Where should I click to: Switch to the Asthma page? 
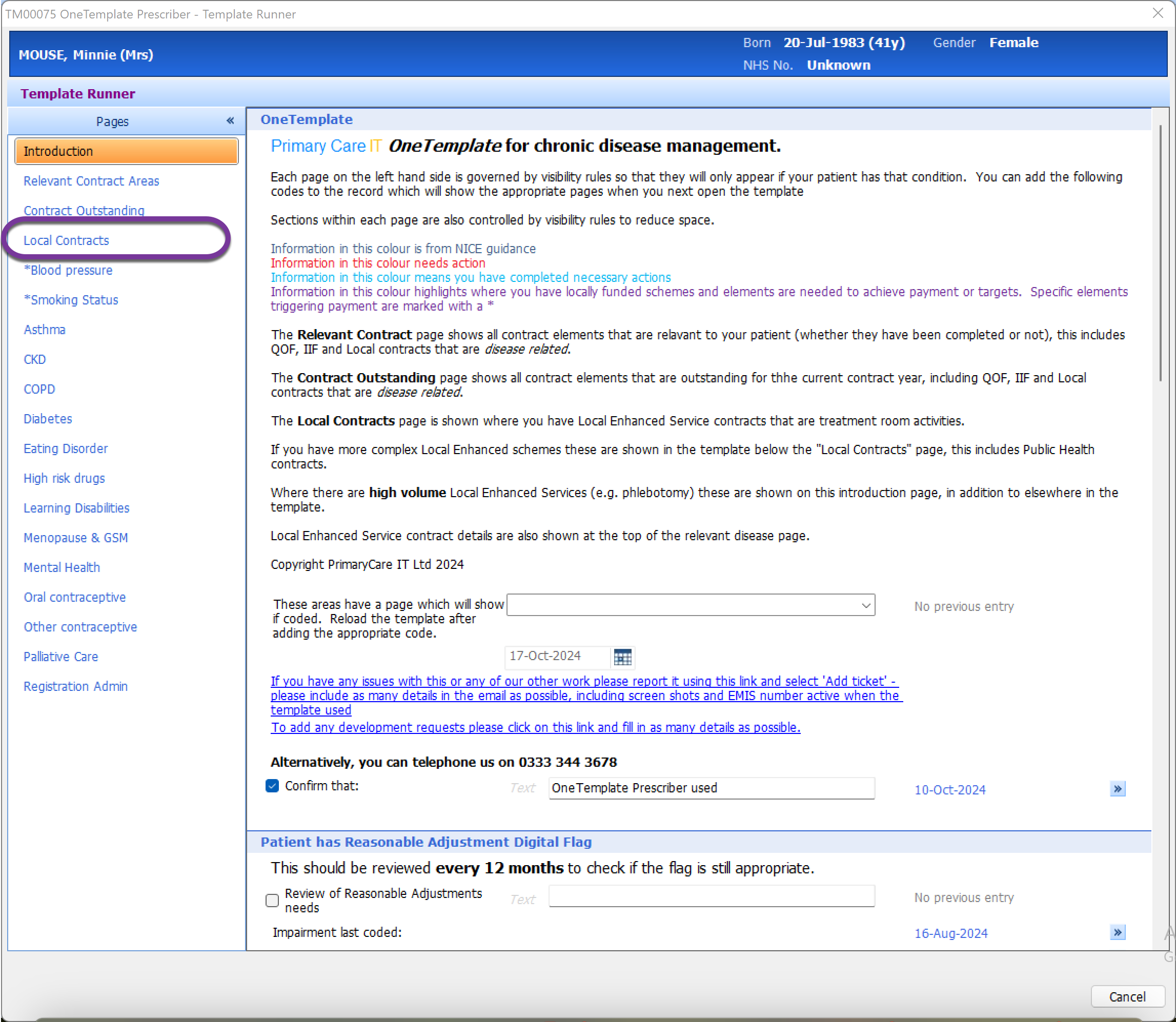45,329
